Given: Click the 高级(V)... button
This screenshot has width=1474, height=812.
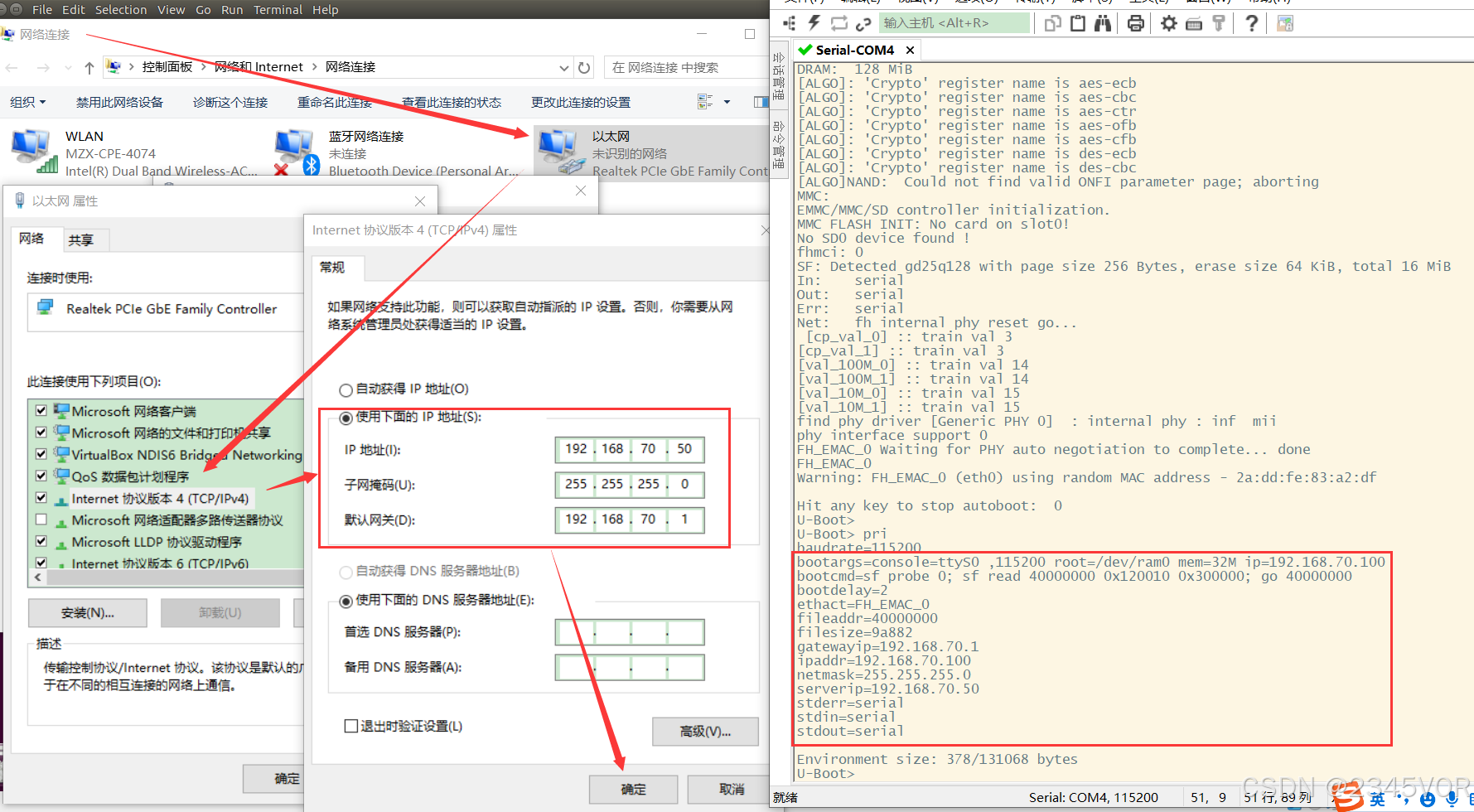Looking at the screenshot, I should coord(705,732).
